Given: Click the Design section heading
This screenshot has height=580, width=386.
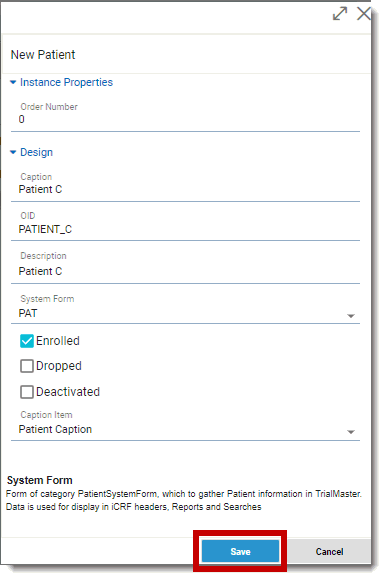Looking at the screenshot, I should tap(36, 152).
